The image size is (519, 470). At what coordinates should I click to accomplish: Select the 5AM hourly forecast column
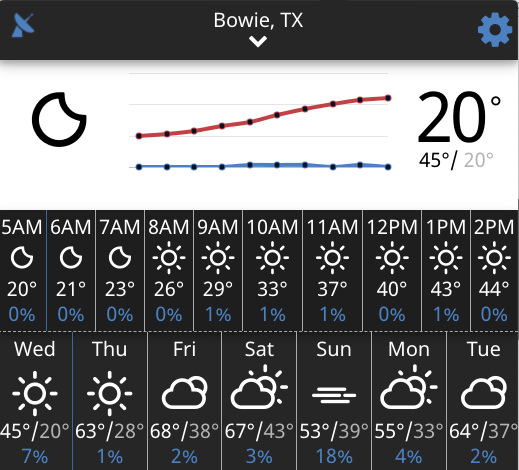tap(23, 270)
